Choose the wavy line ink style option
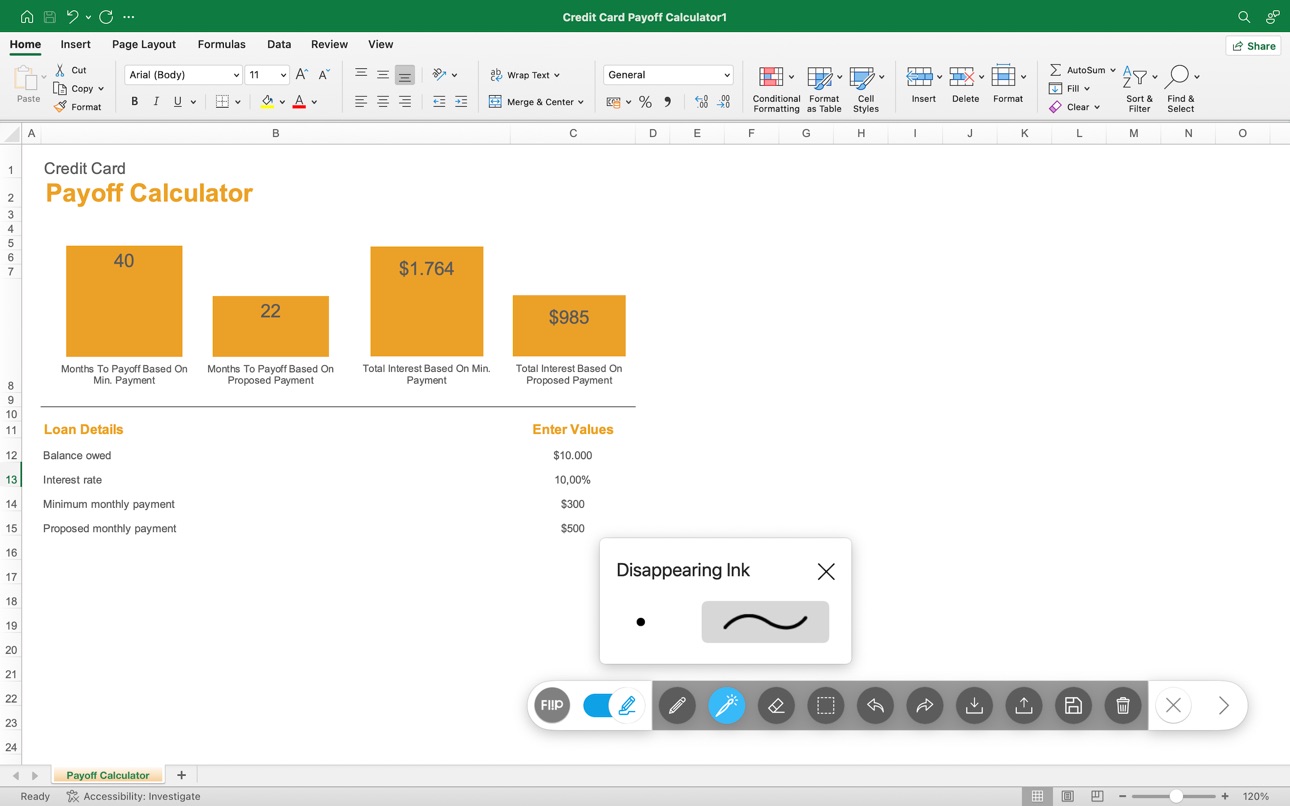 tap(765, 622)
